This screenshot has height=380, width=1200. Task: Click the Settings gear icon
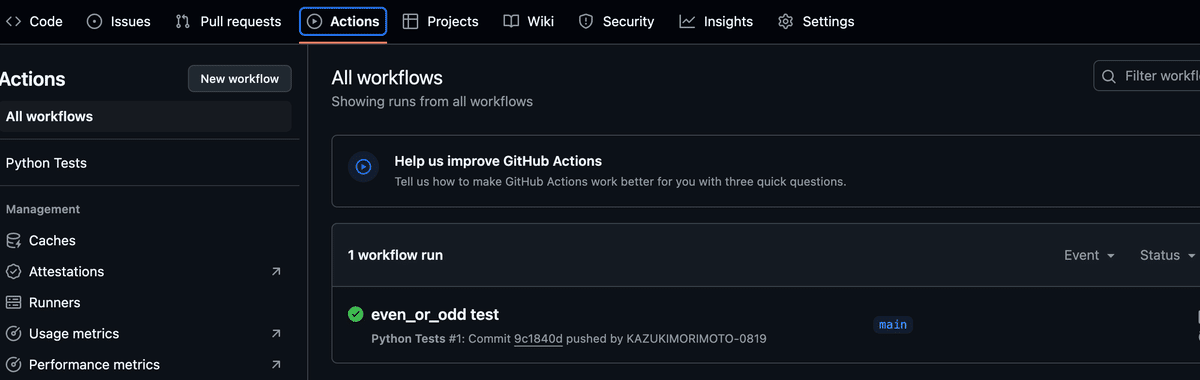click(x=786, y=21)
